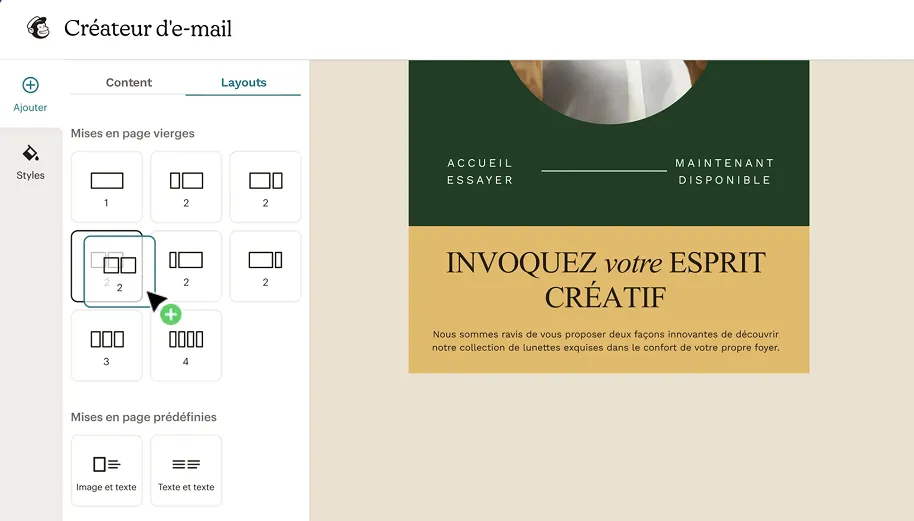Open the Styles paint bucket panel
This screenshot has width=914, height=521.
30,163
